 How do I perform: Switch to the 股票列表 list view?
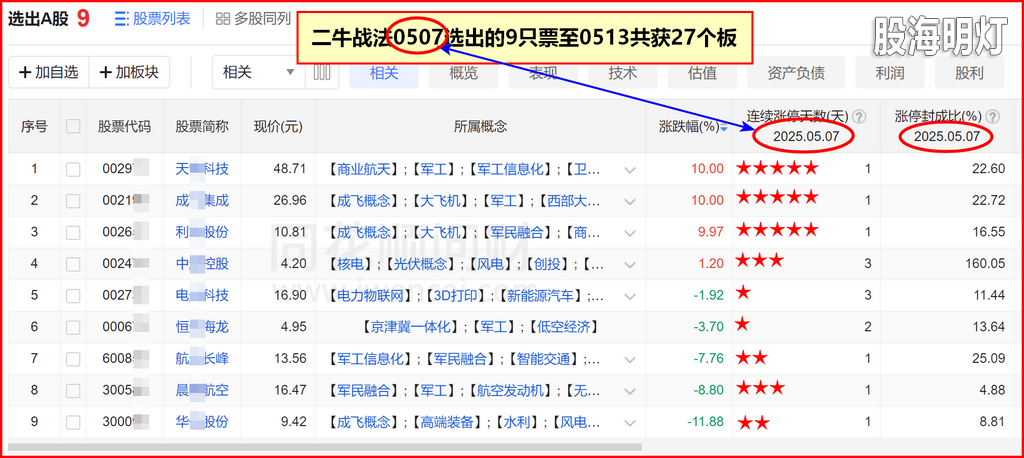(x=153, y=18)
